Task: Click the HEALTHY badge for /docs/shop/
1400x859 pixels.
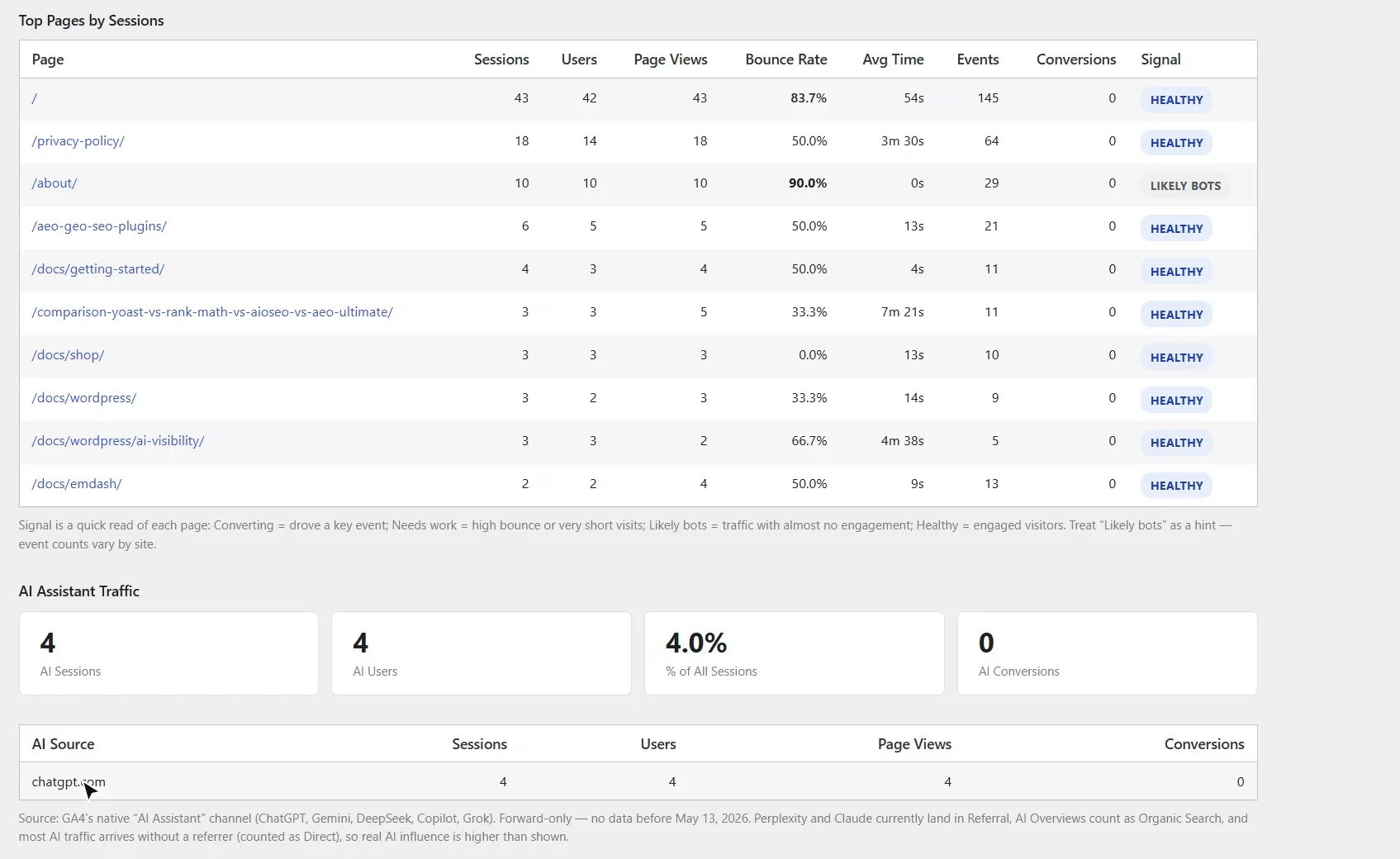Action: pyautogui.click(x=1176, y=358)
